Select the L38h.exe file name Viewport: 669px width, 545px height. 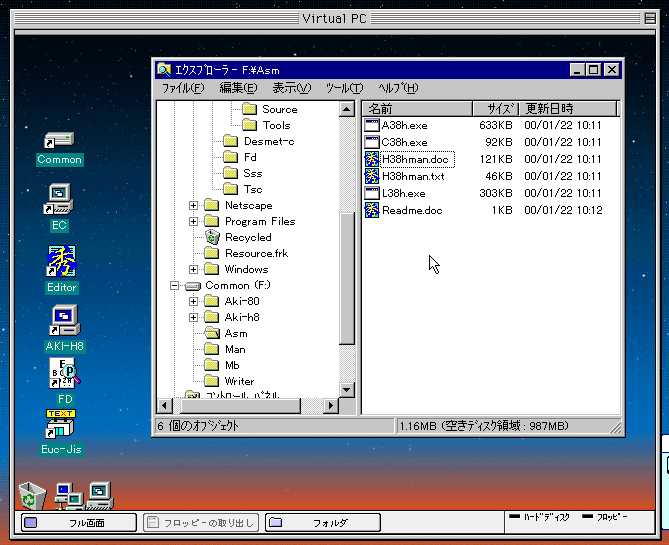404,193
